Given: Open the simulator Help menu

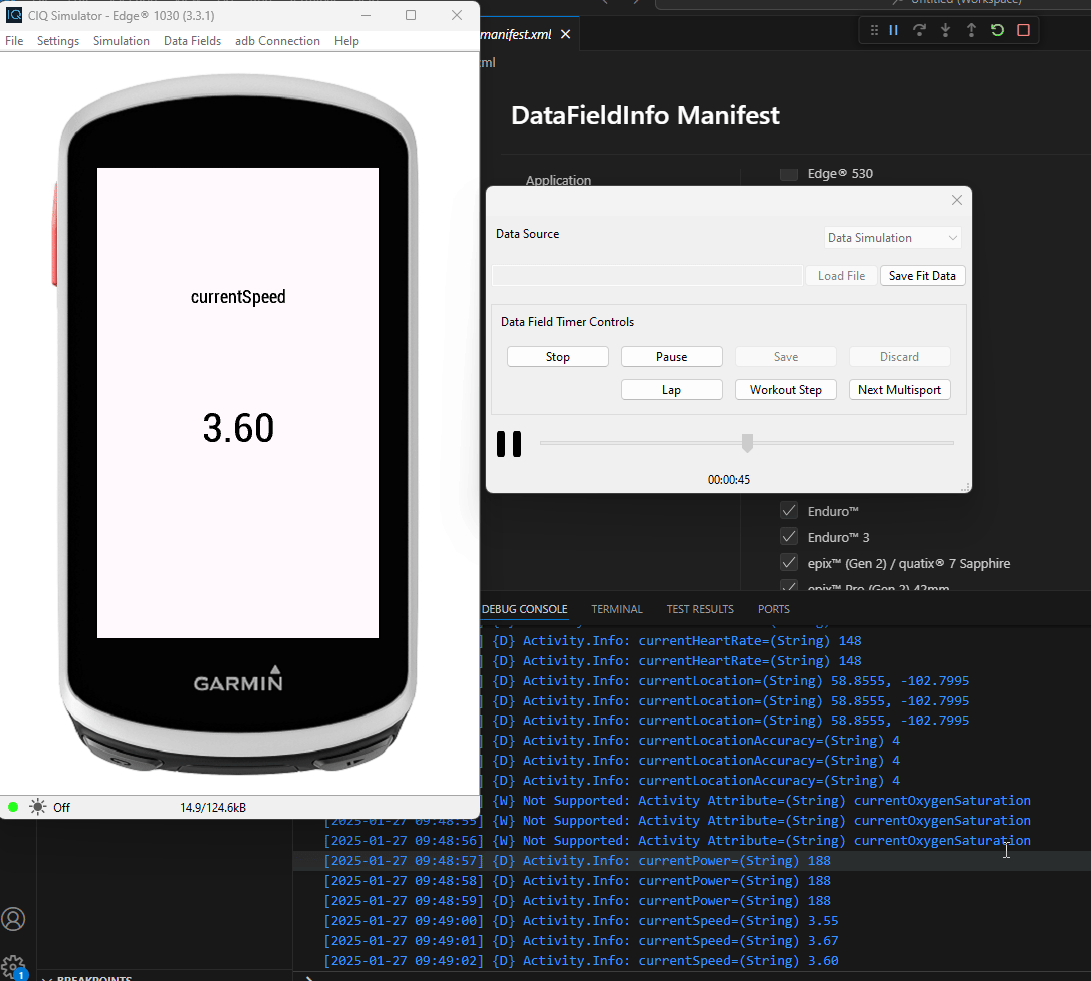Looking at the screenshot, I should (346, 41).
